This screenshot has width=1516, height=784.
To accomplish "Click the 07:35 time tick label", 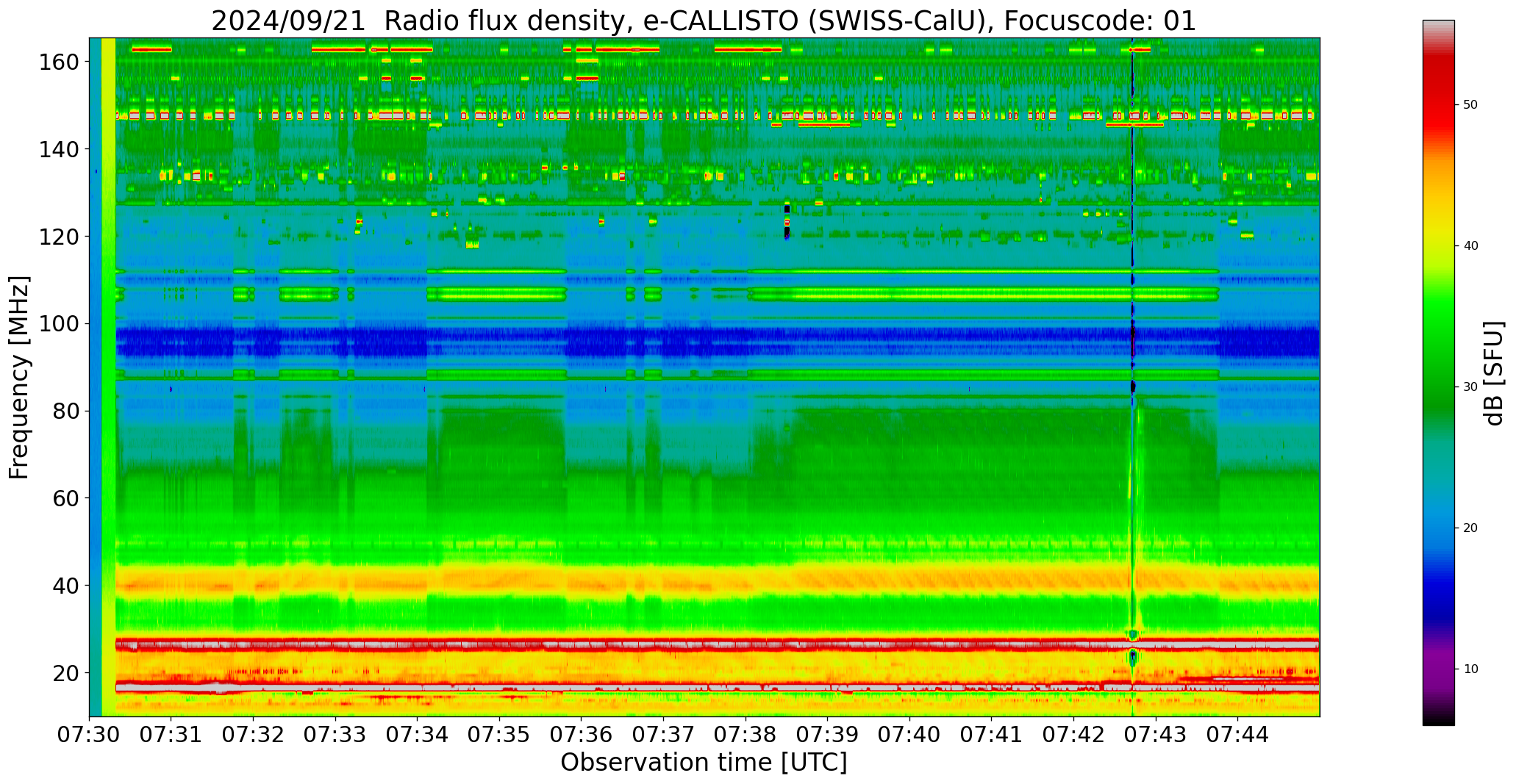I will [500, 734].
